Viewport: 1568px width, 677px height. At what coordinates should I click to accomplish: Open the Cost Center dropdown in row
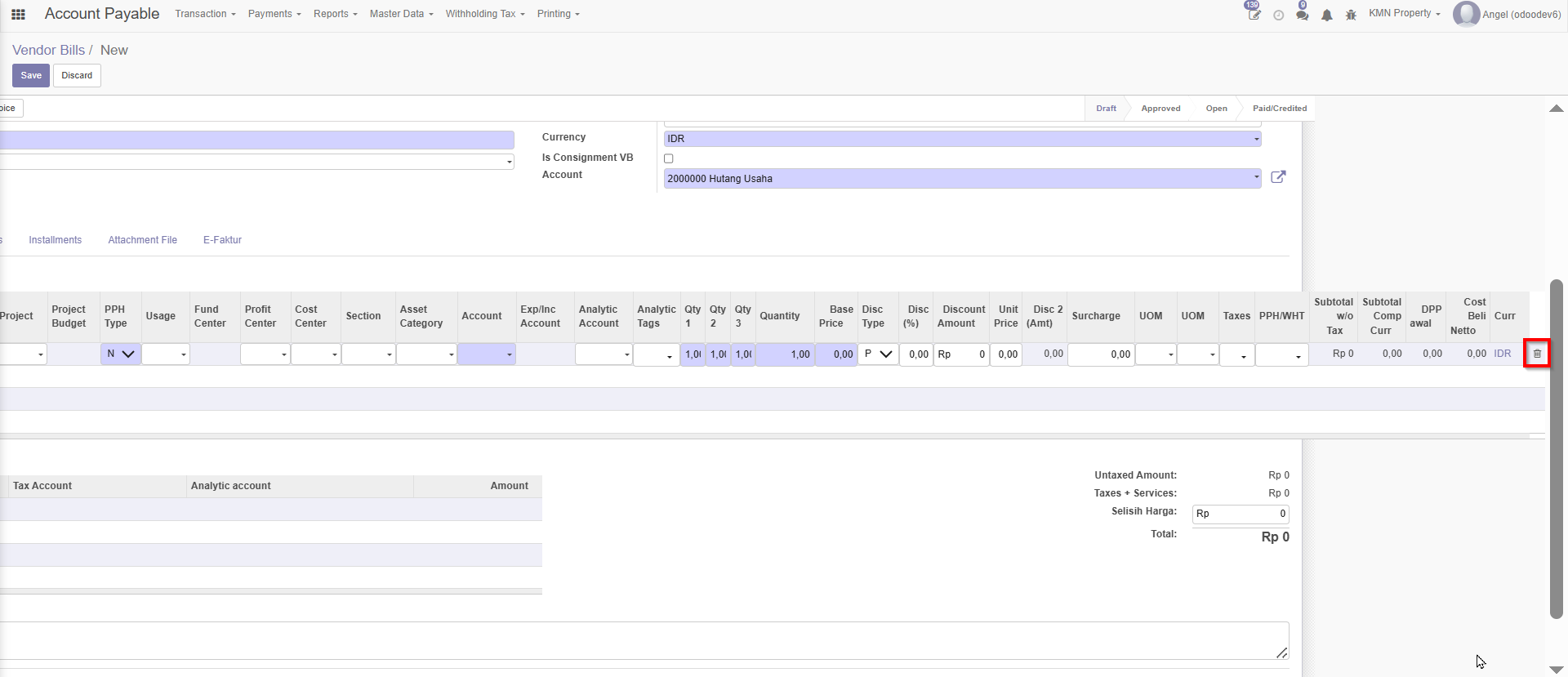[315, 354]
